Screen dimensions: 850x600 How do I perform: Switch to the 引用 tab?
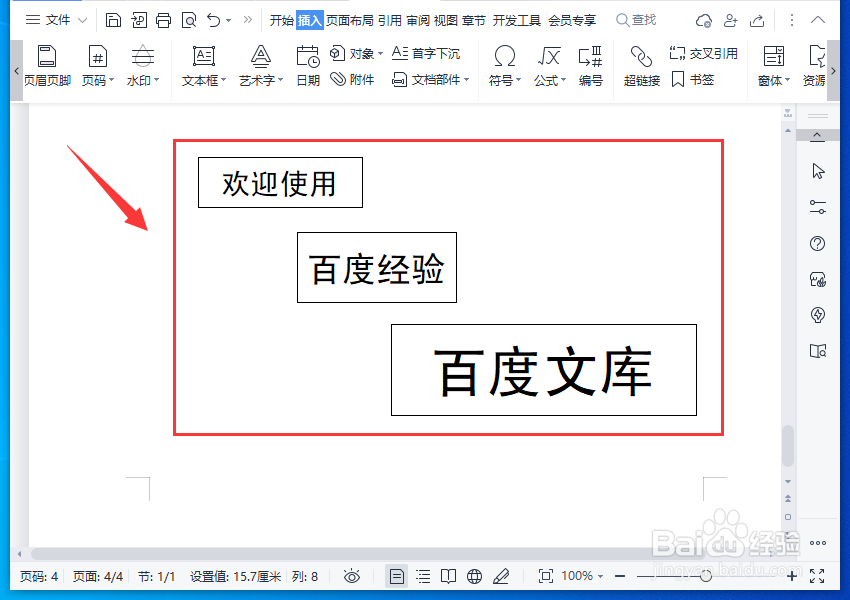[390, 20]
